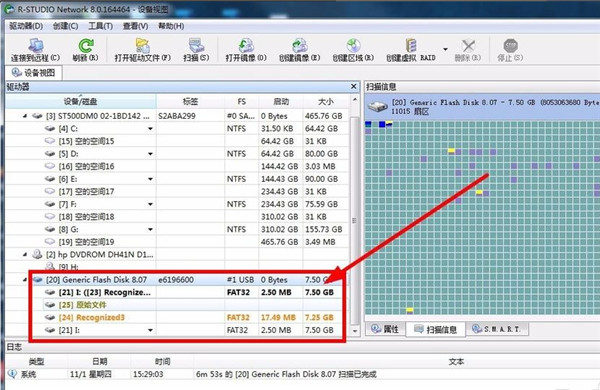Select the orange [24] Recognized3 partition
The width and height of the screenshot is (600, 390).
tap(91, 317)
